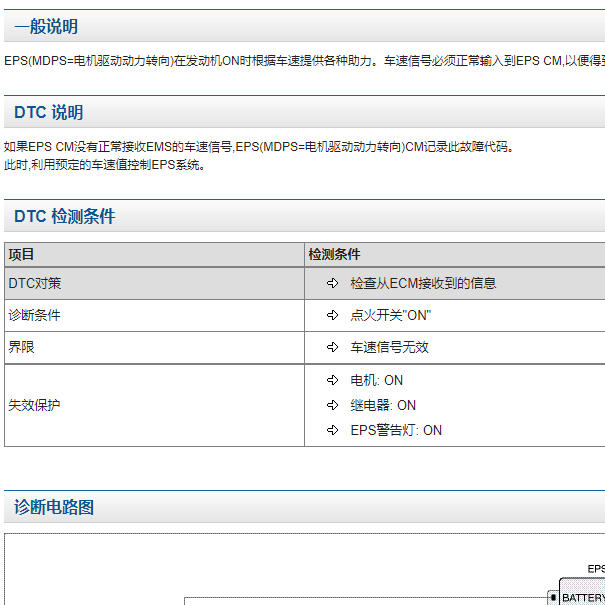Image resolution: width=605 pixels, height=605 pixels.
Task: Click the 一般说明 section heading
Action: (46, 27)
